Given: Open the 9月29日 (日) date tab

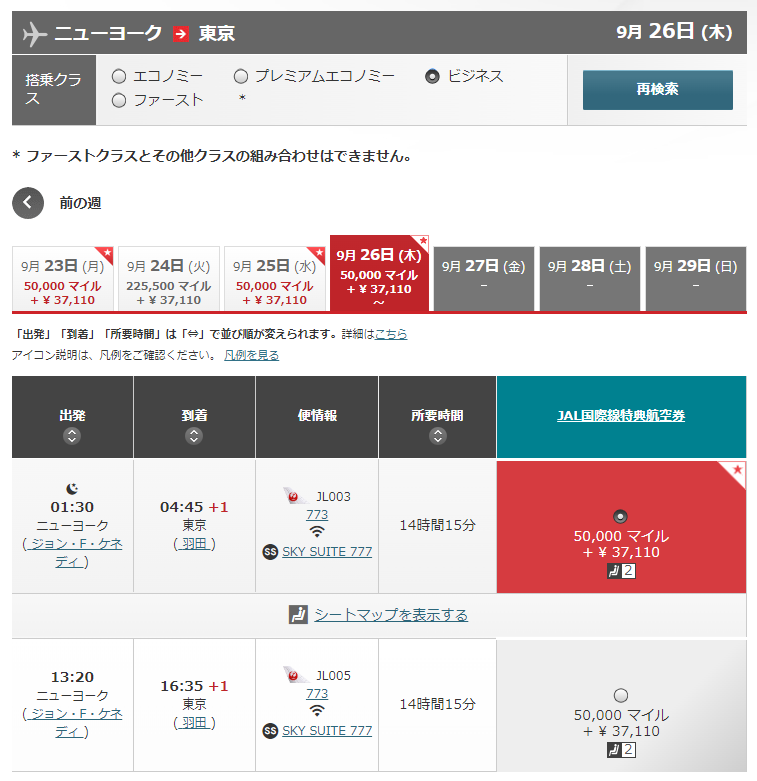Looking at the screenshot, I should pos(696,279).
